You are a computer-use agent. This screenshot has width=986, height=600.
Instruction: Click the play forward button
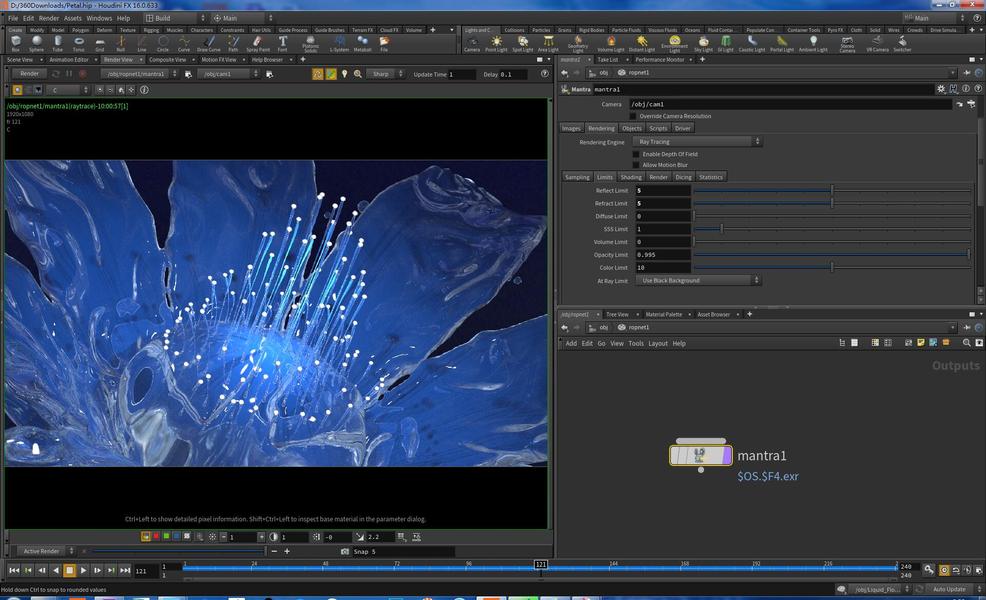[83, 570]
